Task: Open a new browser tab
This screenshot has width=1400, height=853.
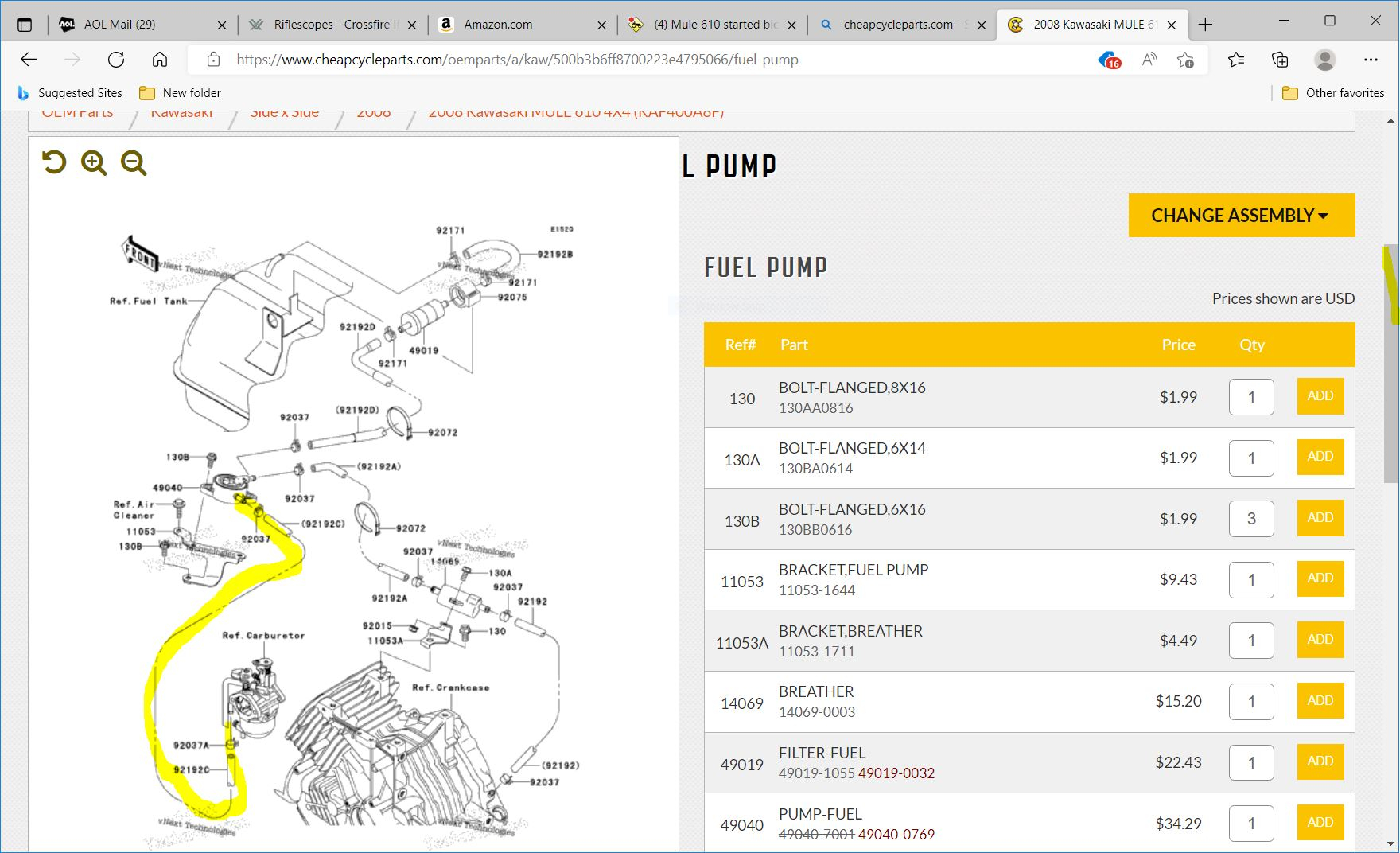Action: 1205,25
